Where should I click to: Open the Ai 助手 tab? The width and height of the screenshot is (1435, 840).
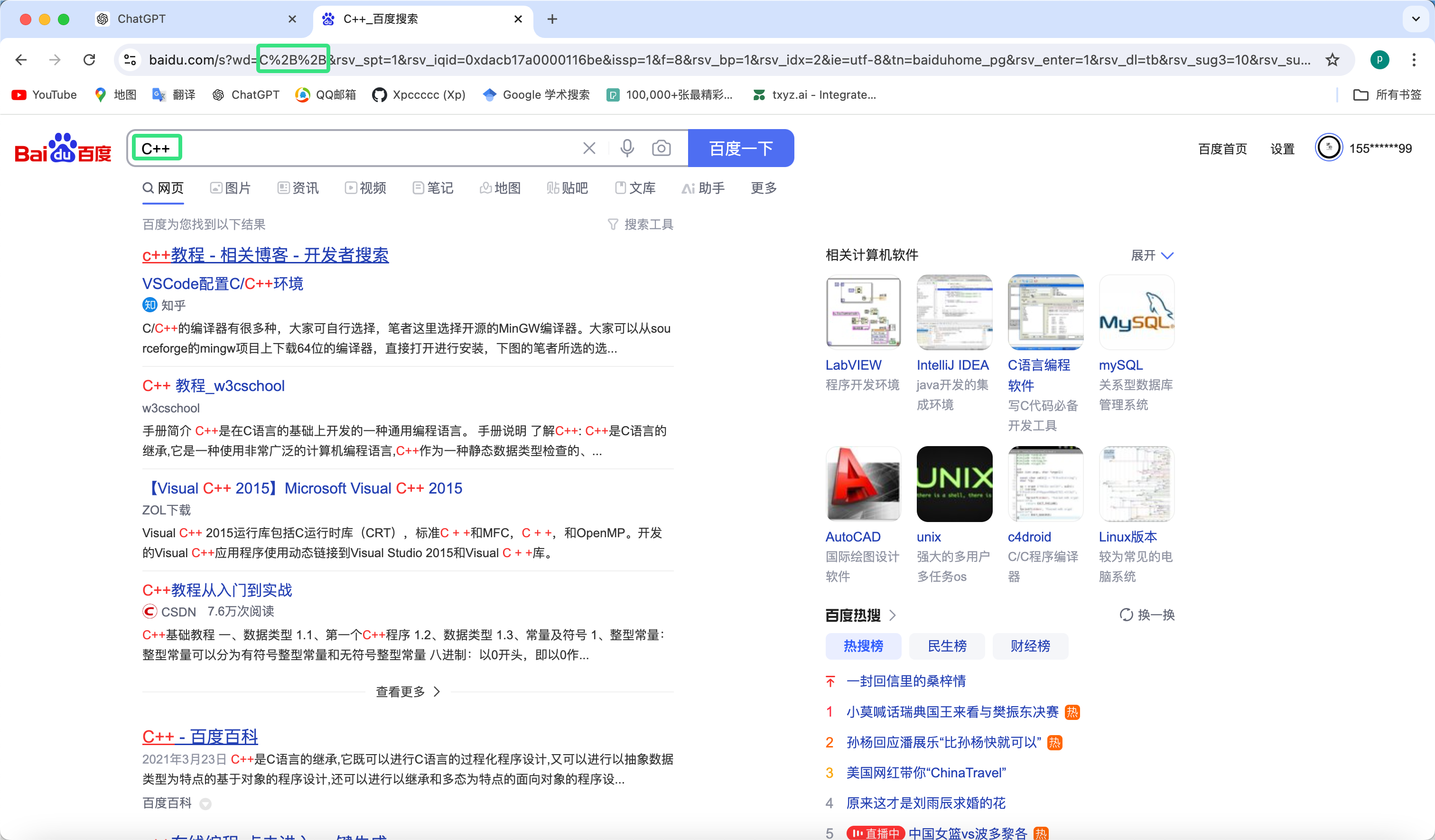tap(703, 188)
